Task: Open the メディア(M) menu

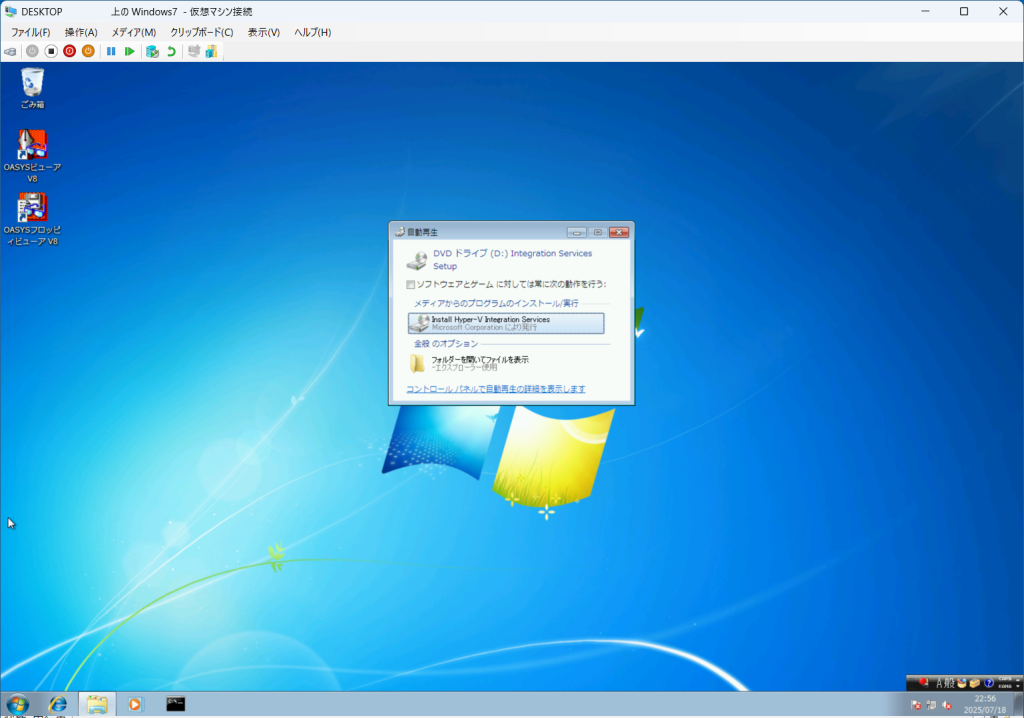Action: click(133, 32)
